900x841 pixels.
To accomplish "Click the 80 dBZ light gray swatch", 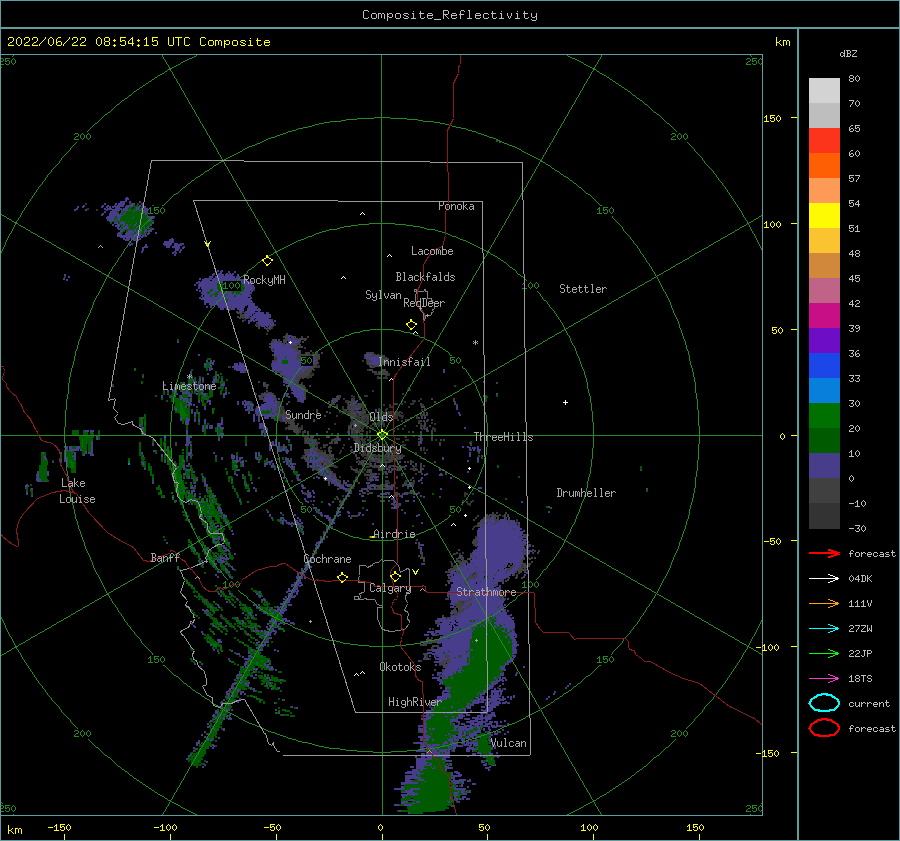I will click(824, 90).
